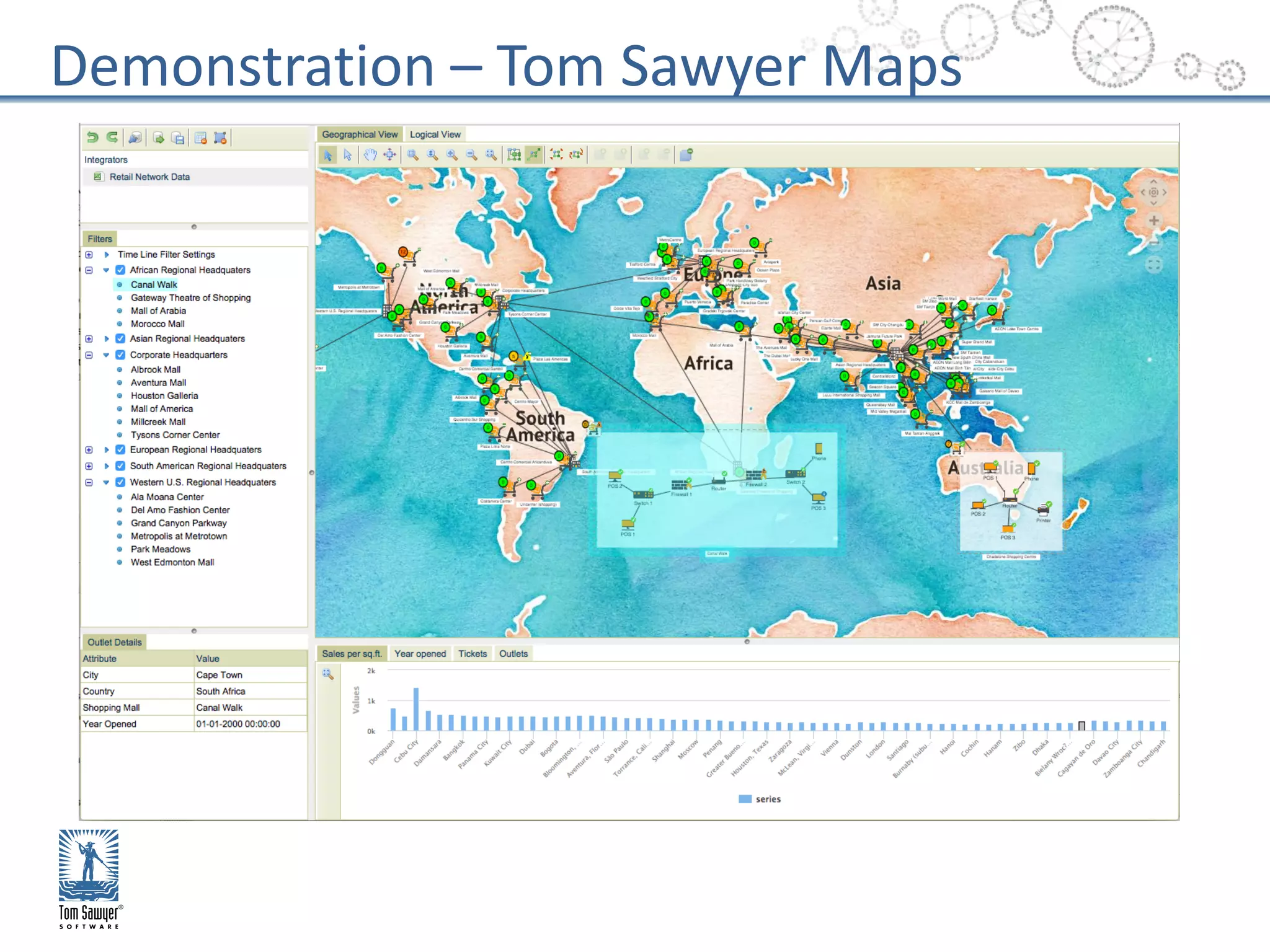Choose the four-arrow move tool
The width and height of the screenshot is (1270, 952).
390,155
